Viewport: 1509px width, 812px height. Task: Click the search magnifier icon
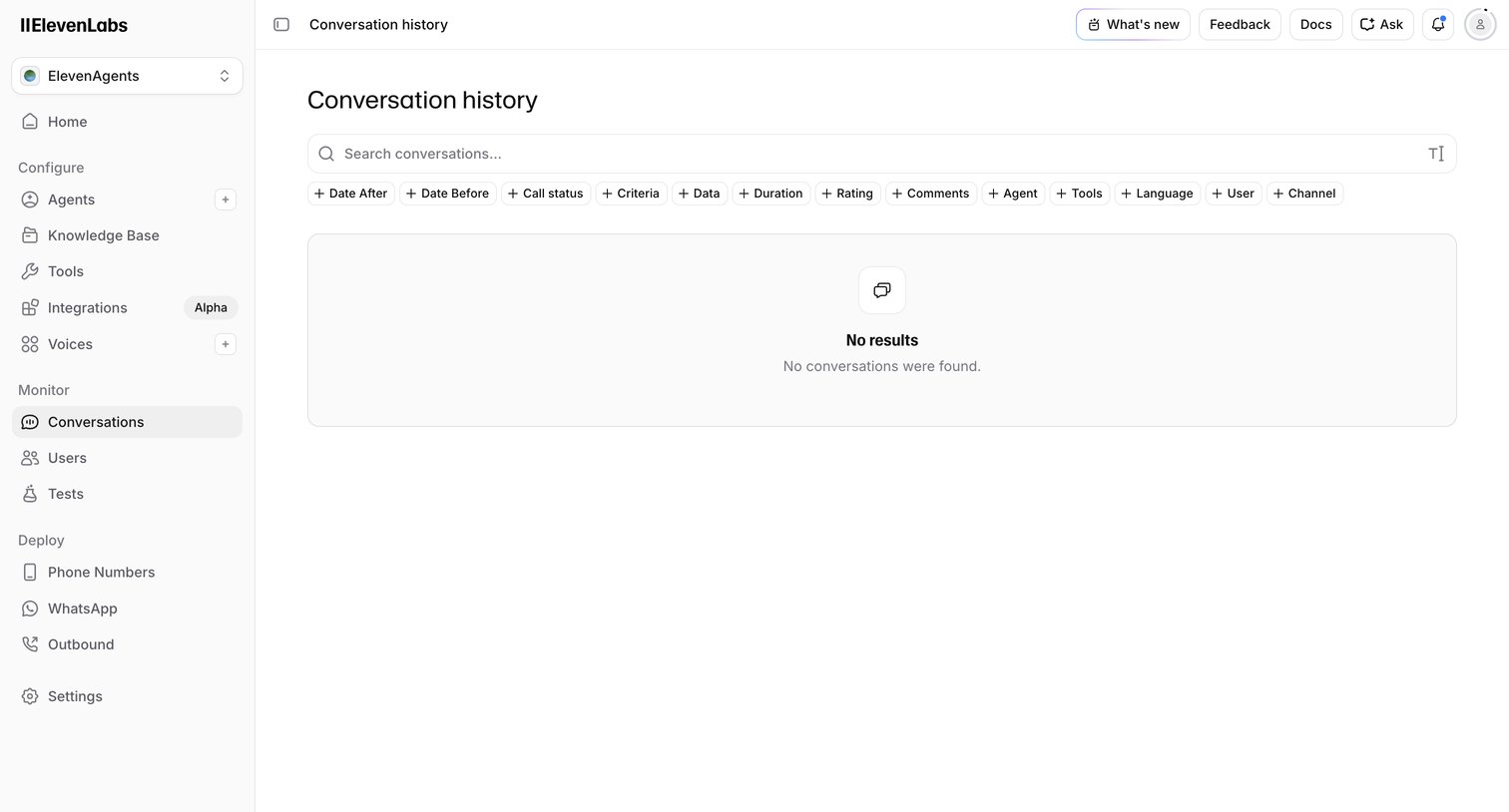pyautogui.click(x=326, y=154)
